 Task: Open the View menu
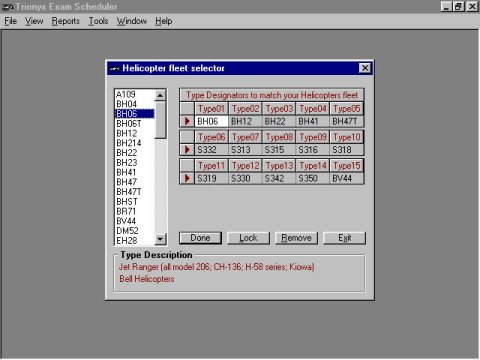pos(34,21)
